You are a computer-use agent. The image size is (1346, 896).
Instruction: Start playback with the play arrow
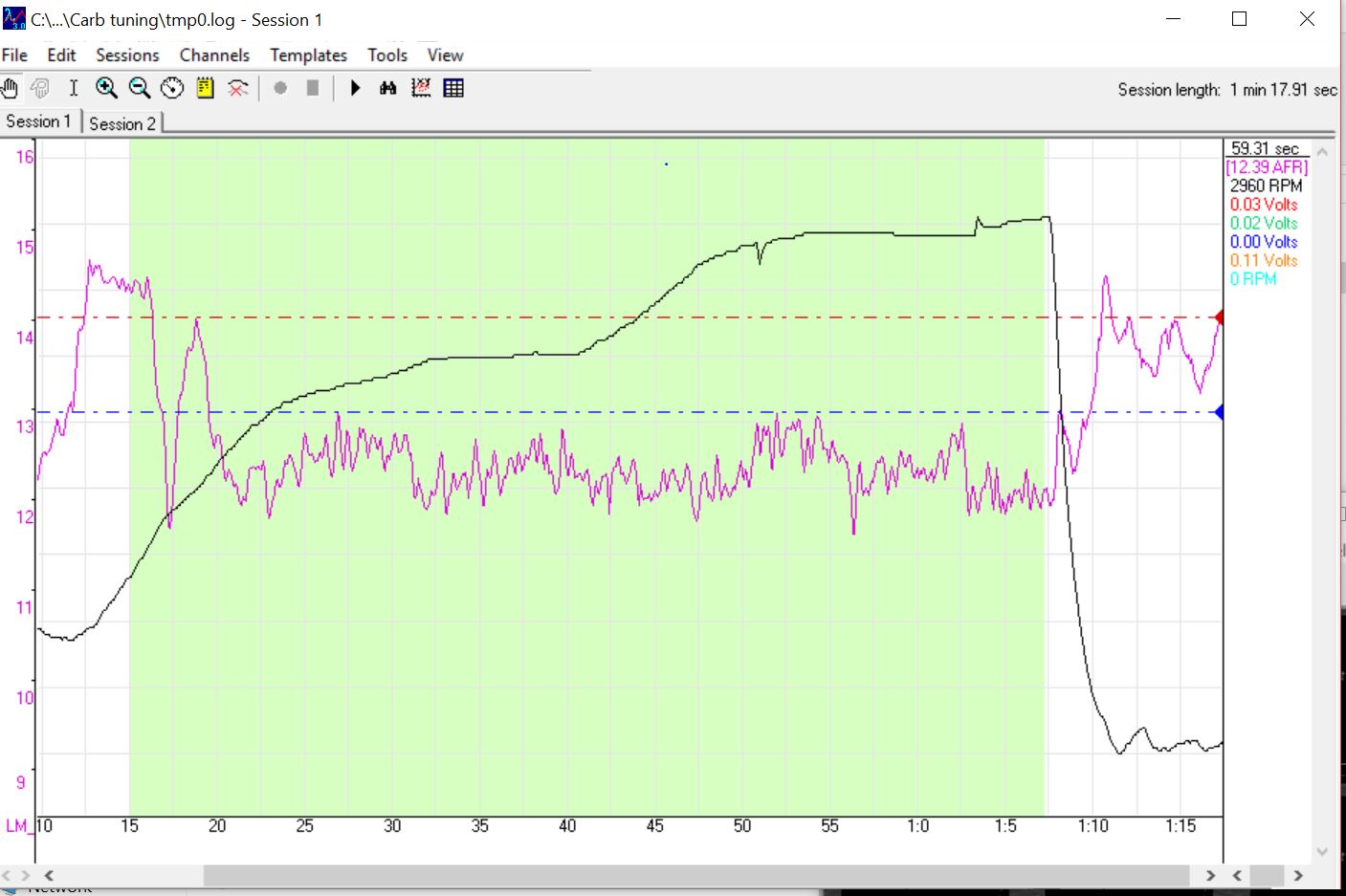pos(356,88)
